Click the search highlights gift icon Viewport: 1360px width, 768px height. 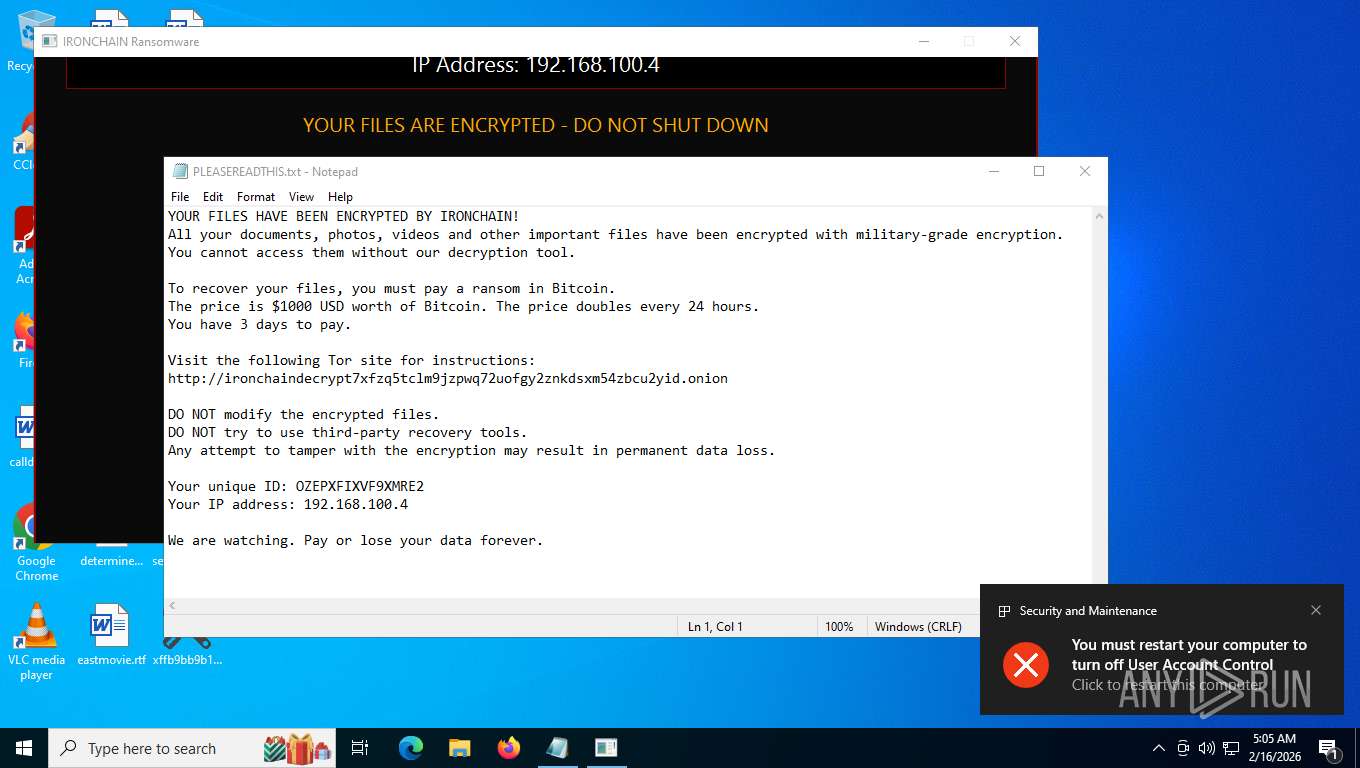297,748
